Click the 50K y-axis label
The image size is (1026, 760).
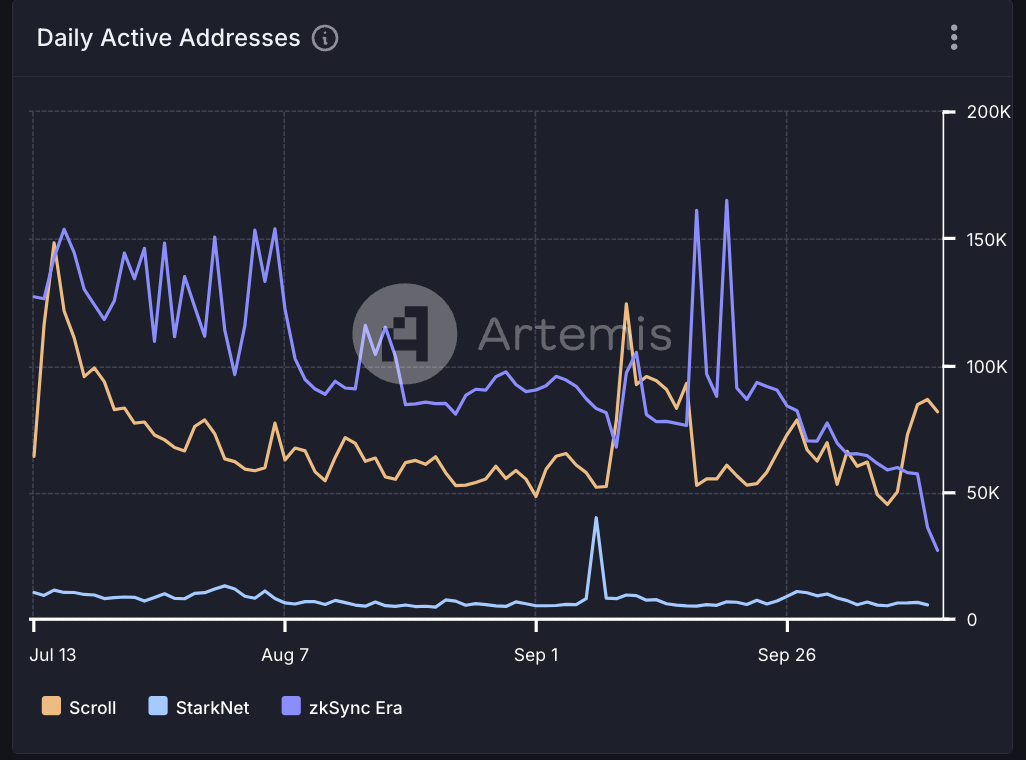point(983,493)
